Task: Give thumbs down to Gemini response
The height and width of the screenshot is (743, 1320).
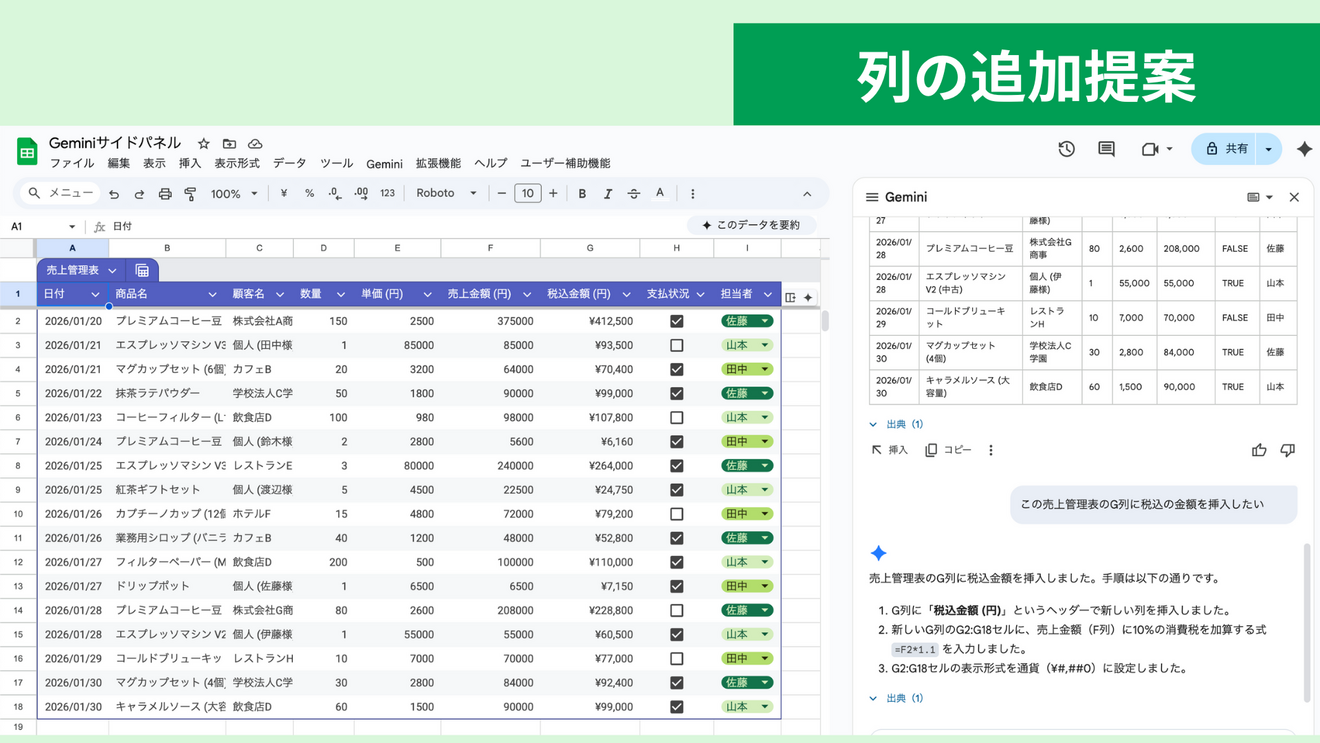Action: pos(1288,451)
